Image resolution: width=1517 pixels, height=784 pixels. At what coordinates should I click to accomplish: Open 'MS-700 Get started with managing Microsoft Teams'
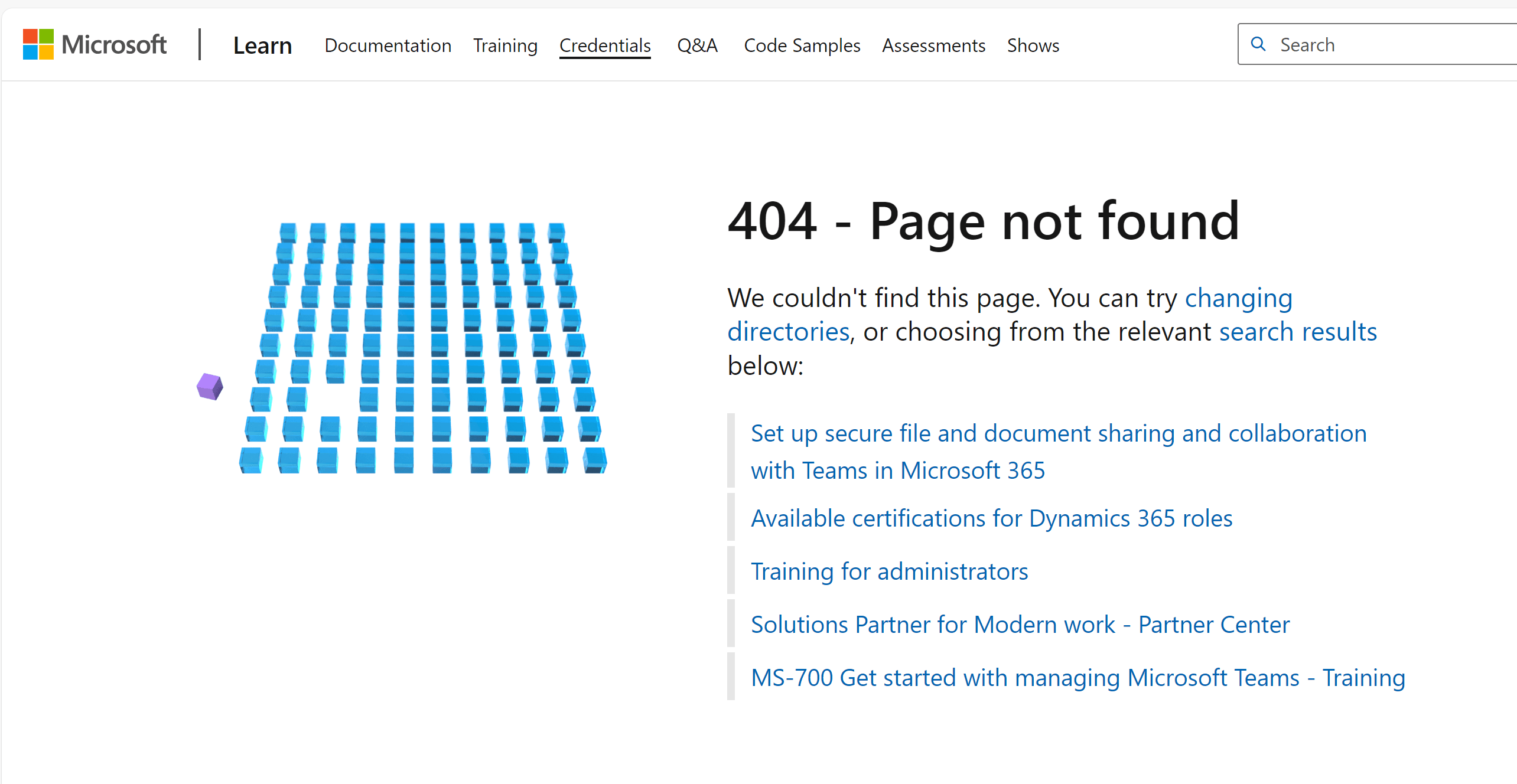click(1077, 678)
